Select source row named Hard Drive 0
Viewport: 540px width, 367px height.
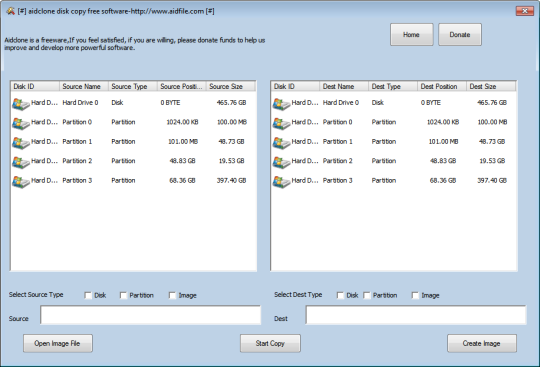coord(133,103)
